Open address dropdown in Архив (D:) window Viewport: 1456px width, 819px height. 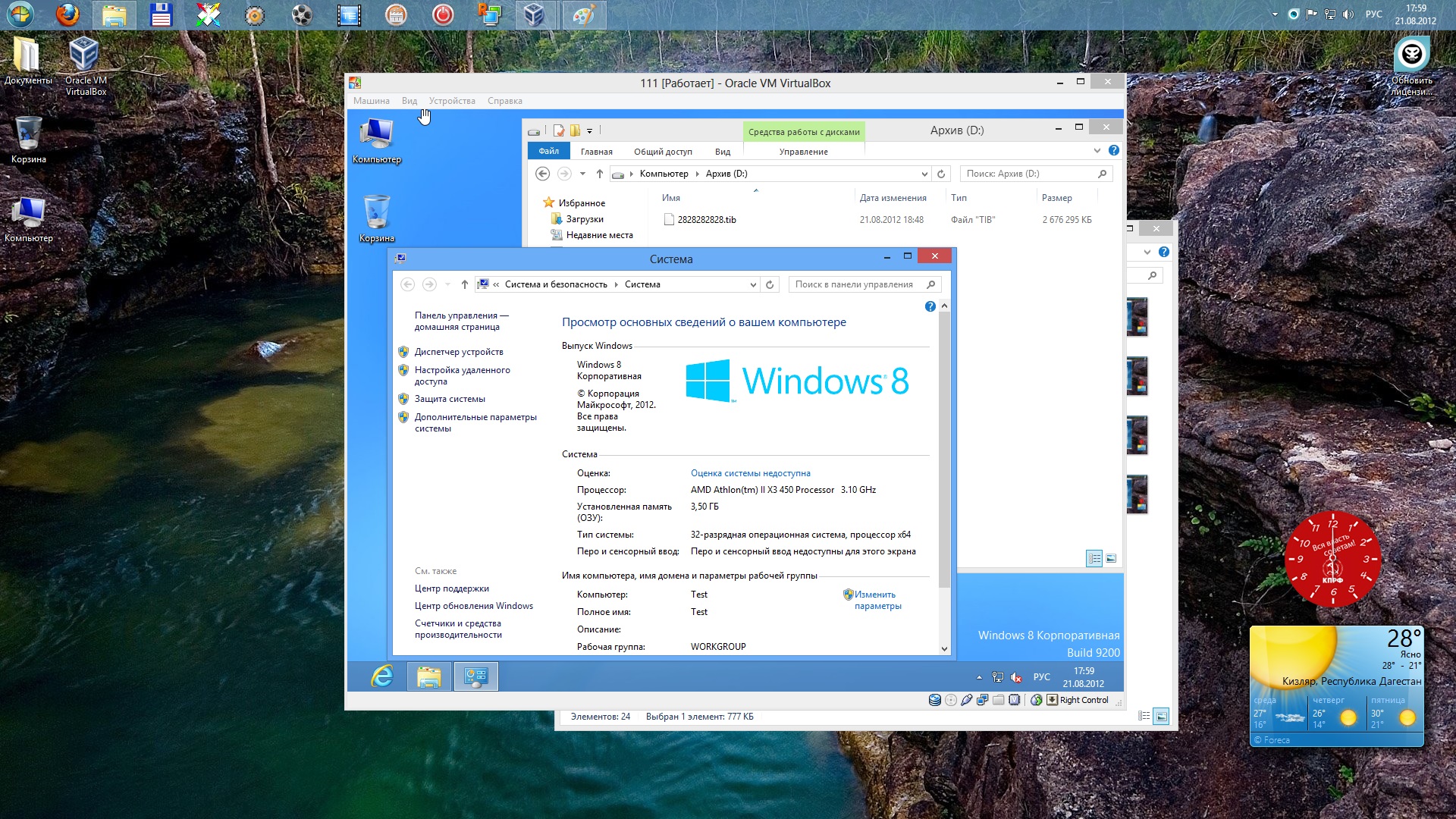(x=924, y=174)
